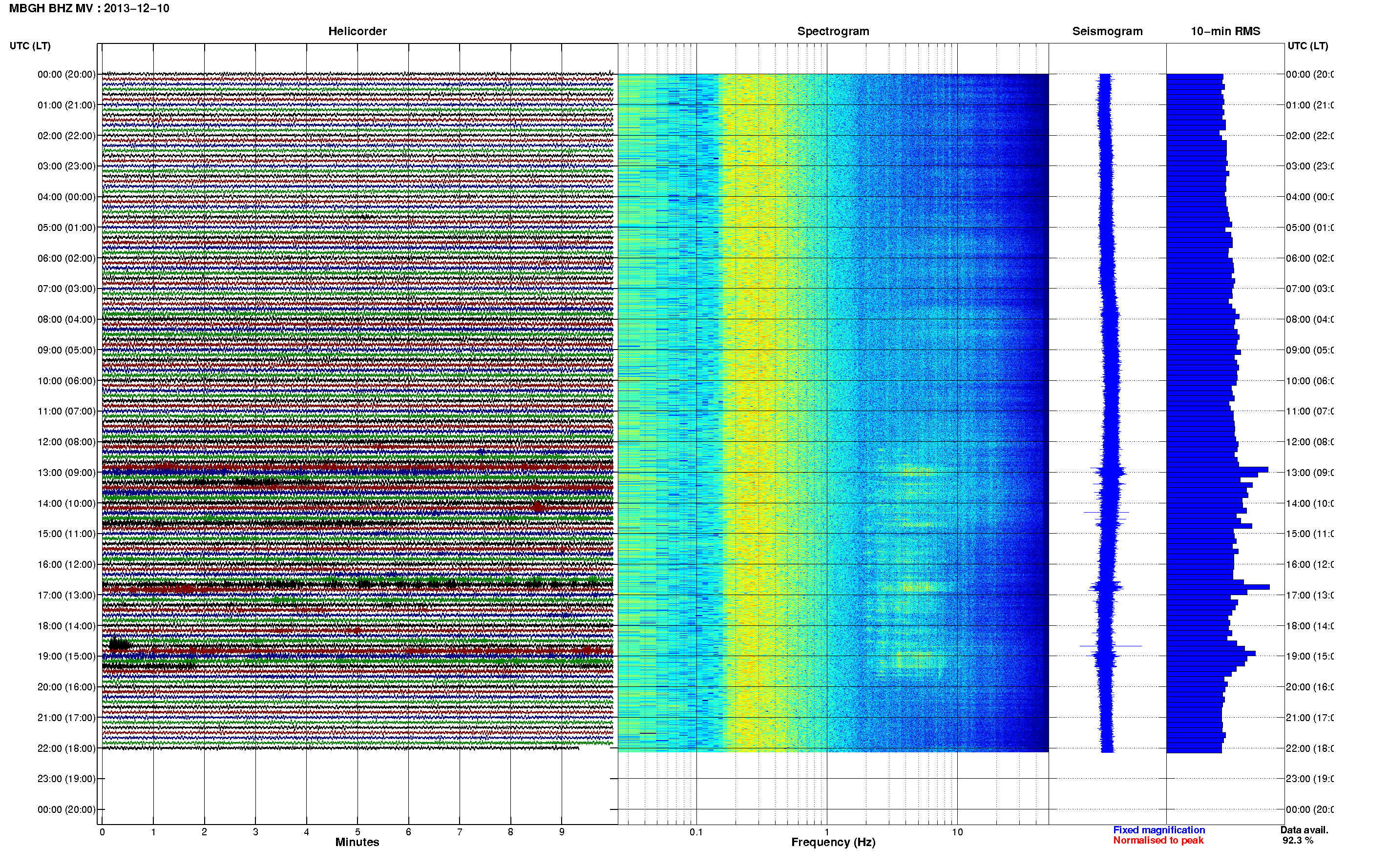Click the seismogram spike near 18:40

point(1111,646)
